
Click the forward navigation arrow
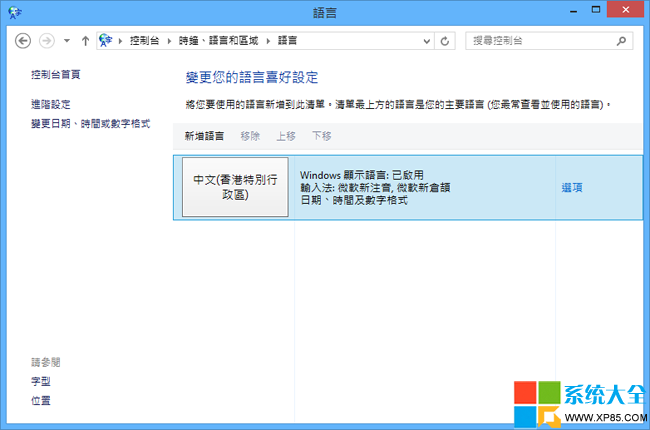pos(46,41)
